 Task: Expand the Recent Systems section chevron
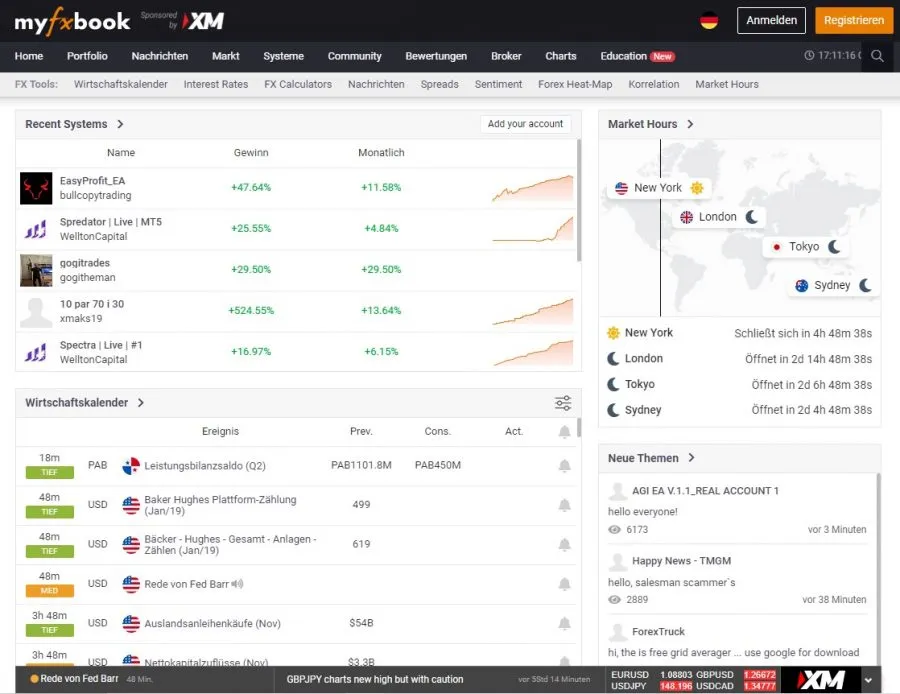(x=120, y=124)
